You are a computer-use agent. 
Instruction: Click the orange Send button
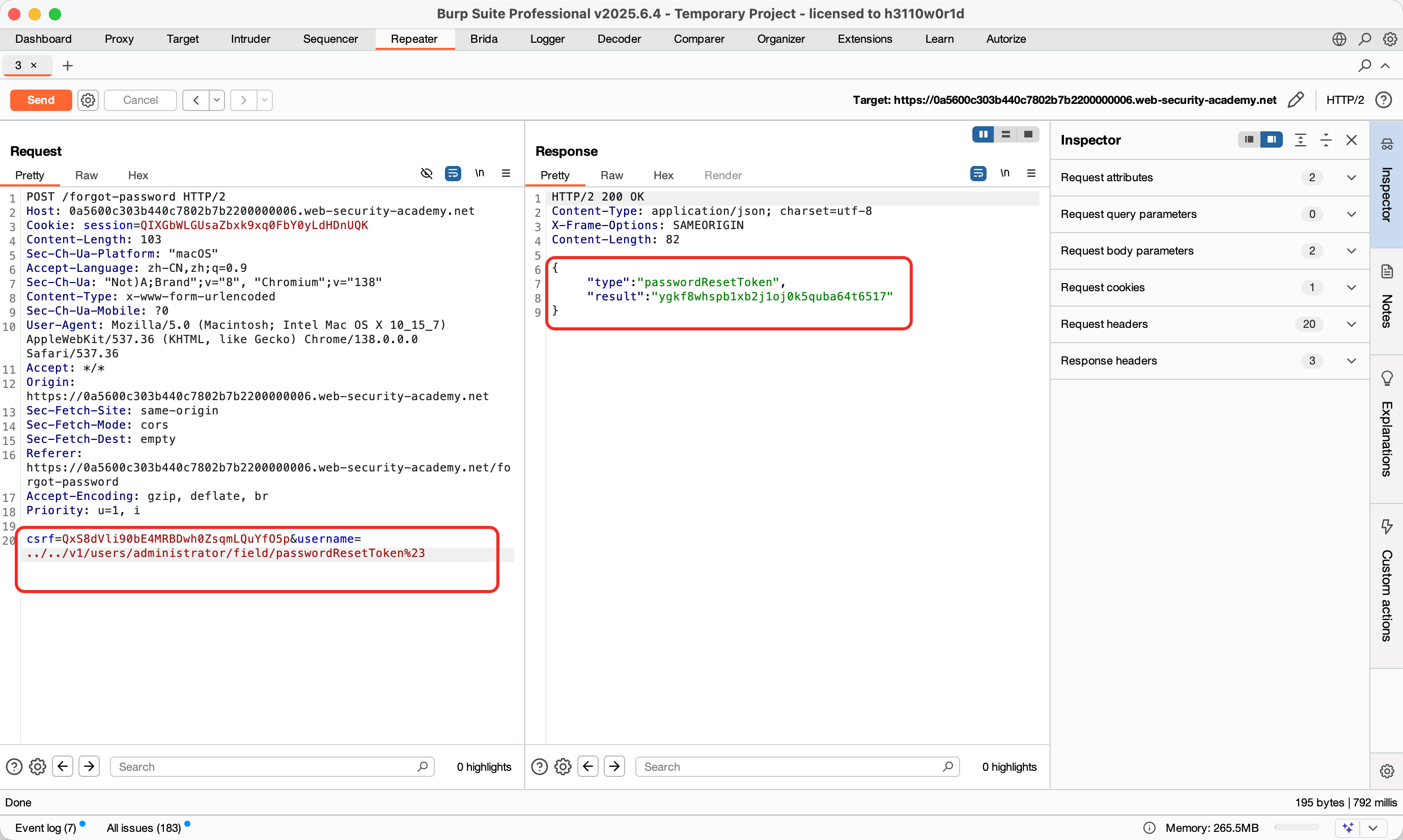tap(41, 100)
